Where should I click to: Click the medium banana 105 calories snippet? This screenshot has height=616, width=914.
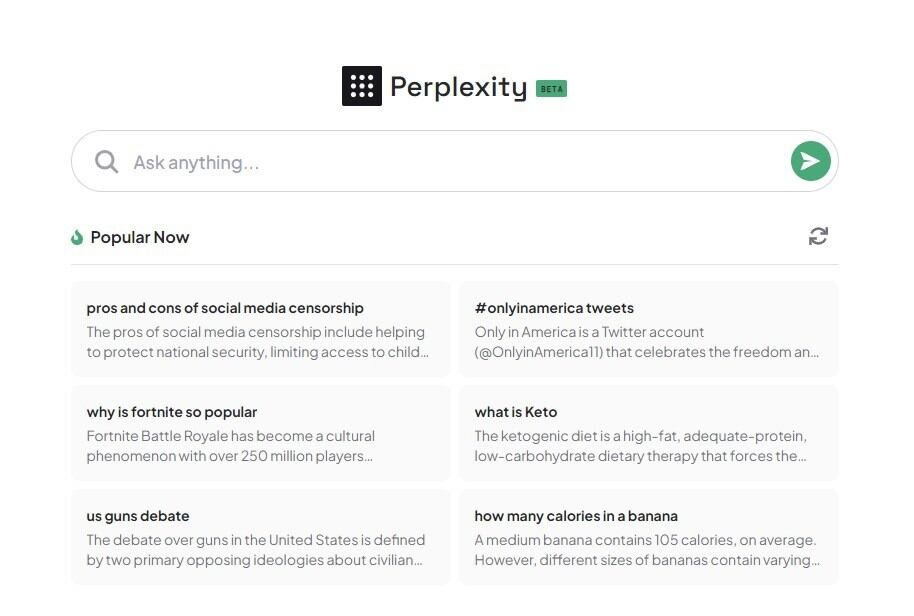point(646,550)
